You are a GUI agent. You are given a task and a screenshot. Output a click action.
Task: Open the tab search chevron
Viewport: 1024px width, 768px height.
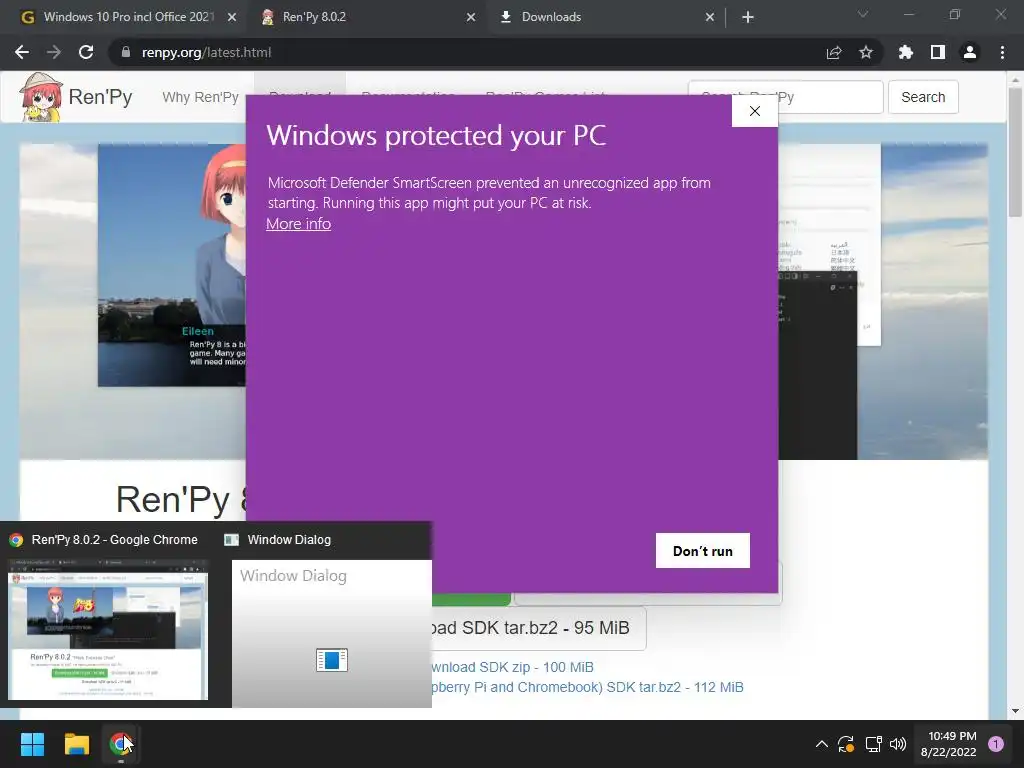[x=863, y=14]
